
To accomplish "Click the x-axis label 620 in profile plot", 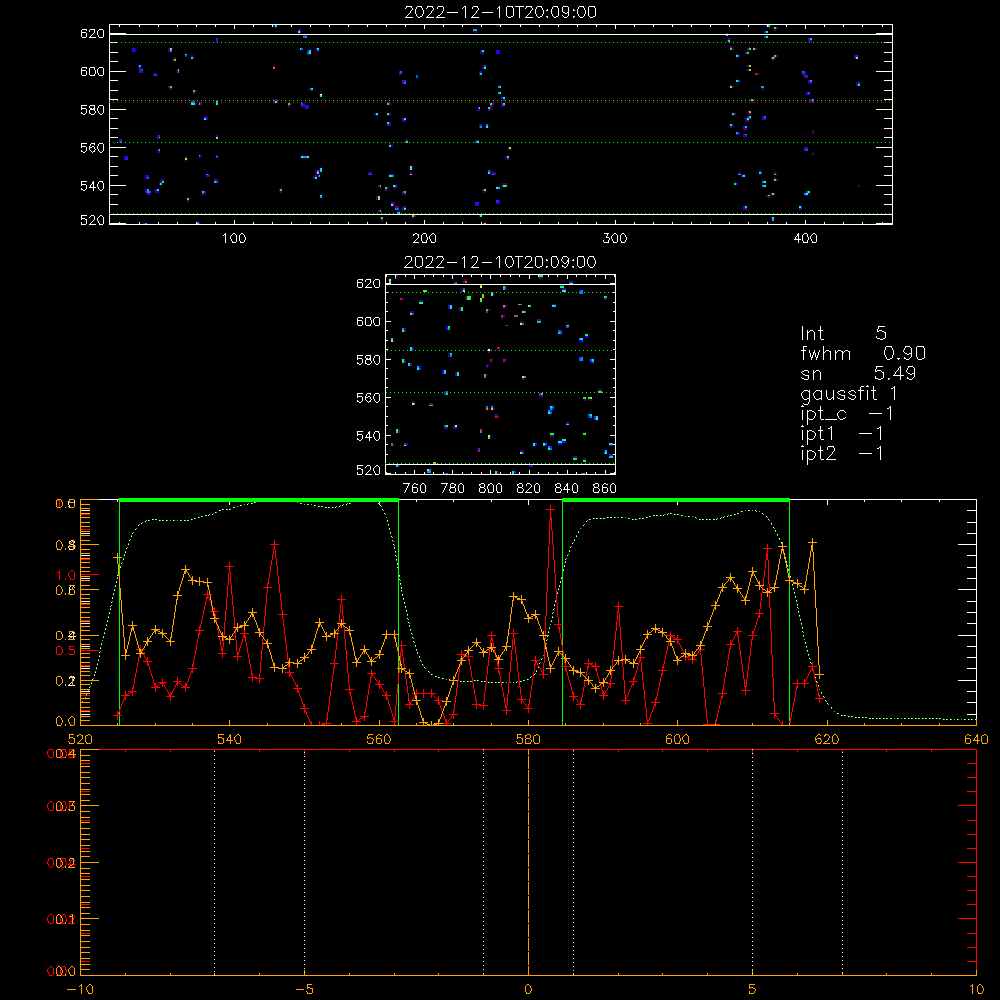I will 827,739.
